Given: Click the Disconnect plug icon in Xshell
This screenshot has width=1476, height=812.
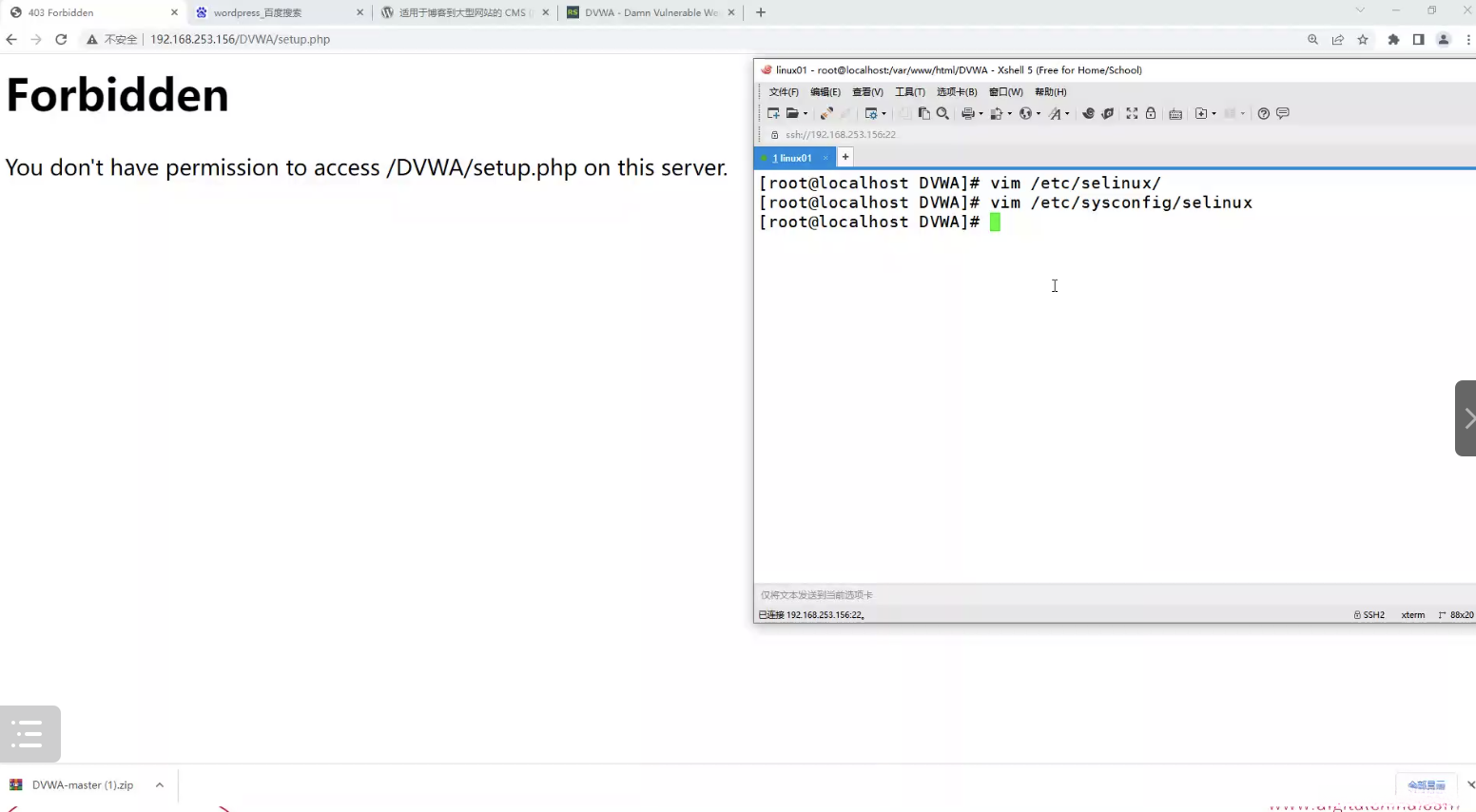Looking at the screenshot, I should coord(826,113).
